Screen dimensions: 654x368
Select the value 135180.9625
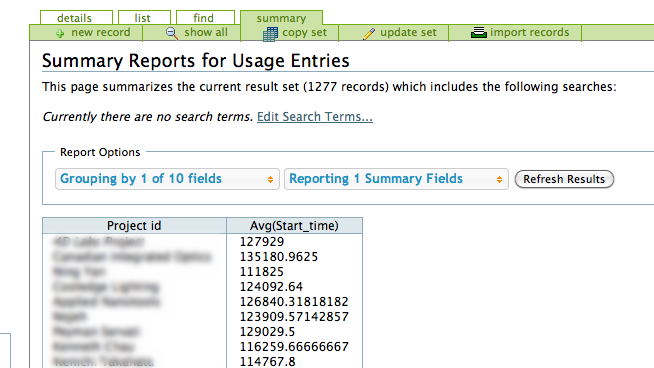pyautogui.click(x=279, y=257)
